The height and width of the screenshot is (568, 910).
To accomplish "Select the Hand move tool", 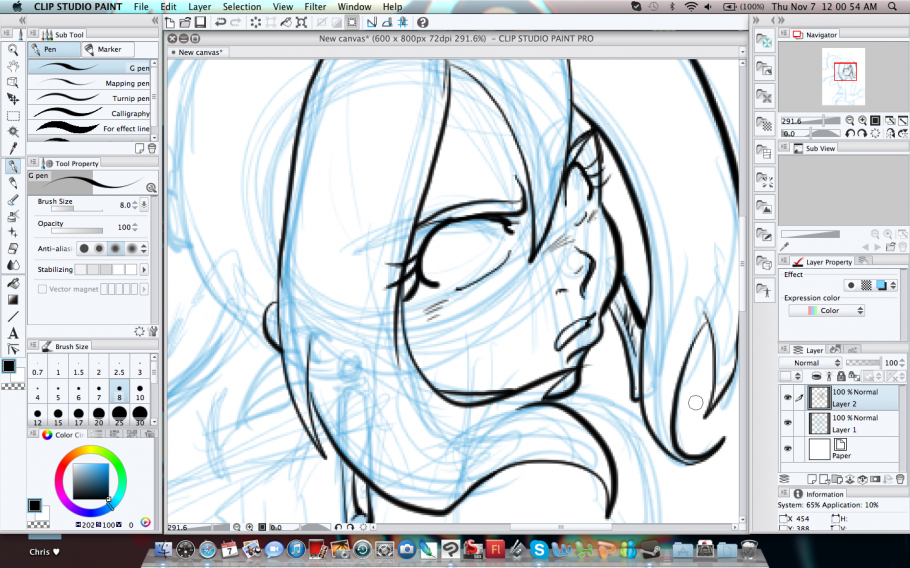I will [13, 66].
